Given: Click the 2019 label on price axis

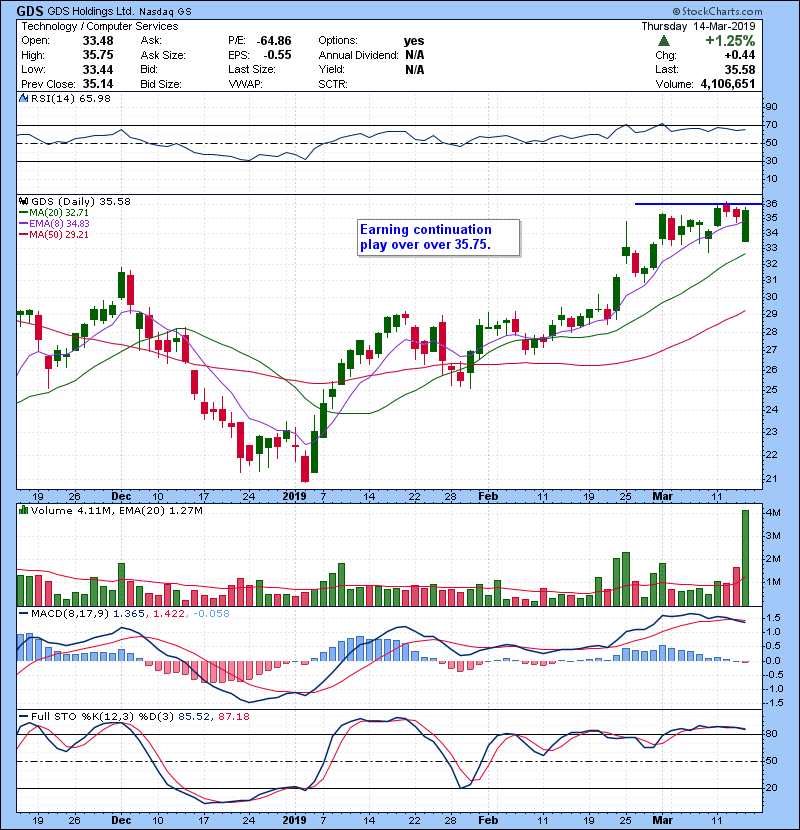Looking at the screenshot, I should coord(294,497).
